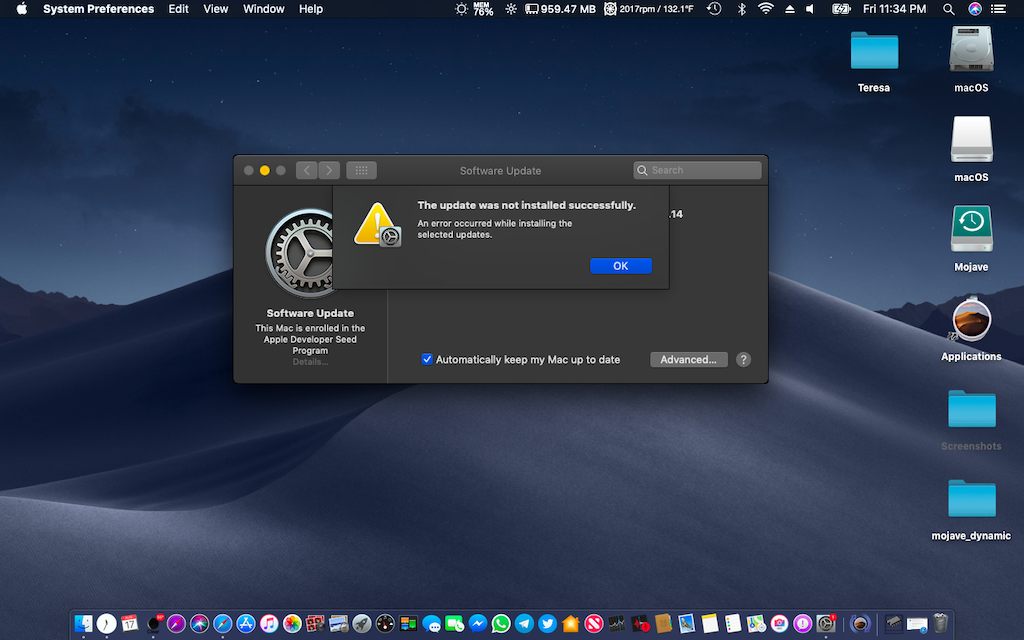Image resolution: width=1024 pixels, height=640 pixels.
Task: Open the Help menu
Action: coord(311,8)
